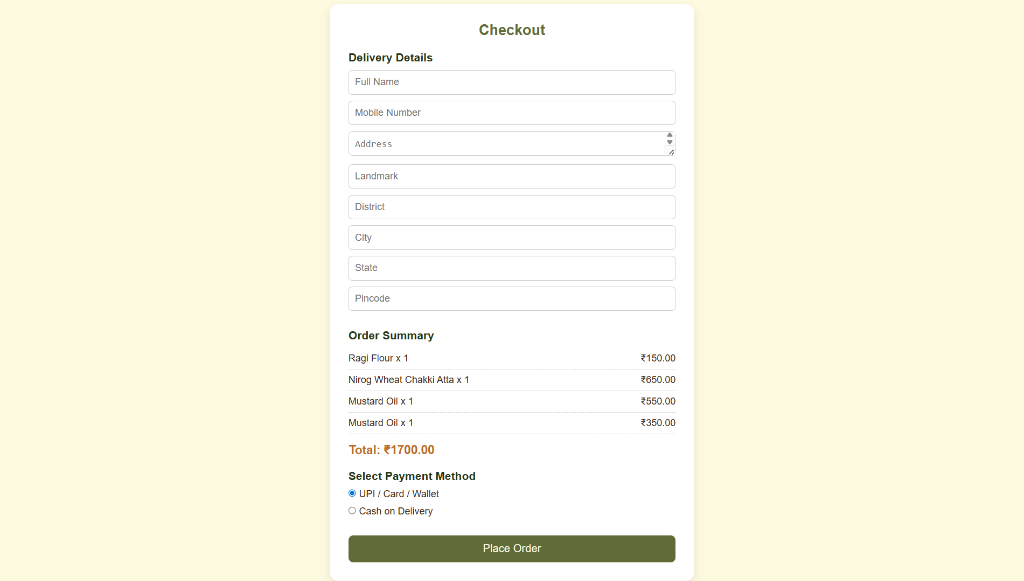Click the Address textarea resize handle
This screenshot has height=581, width=1024.
pos(671,152)
